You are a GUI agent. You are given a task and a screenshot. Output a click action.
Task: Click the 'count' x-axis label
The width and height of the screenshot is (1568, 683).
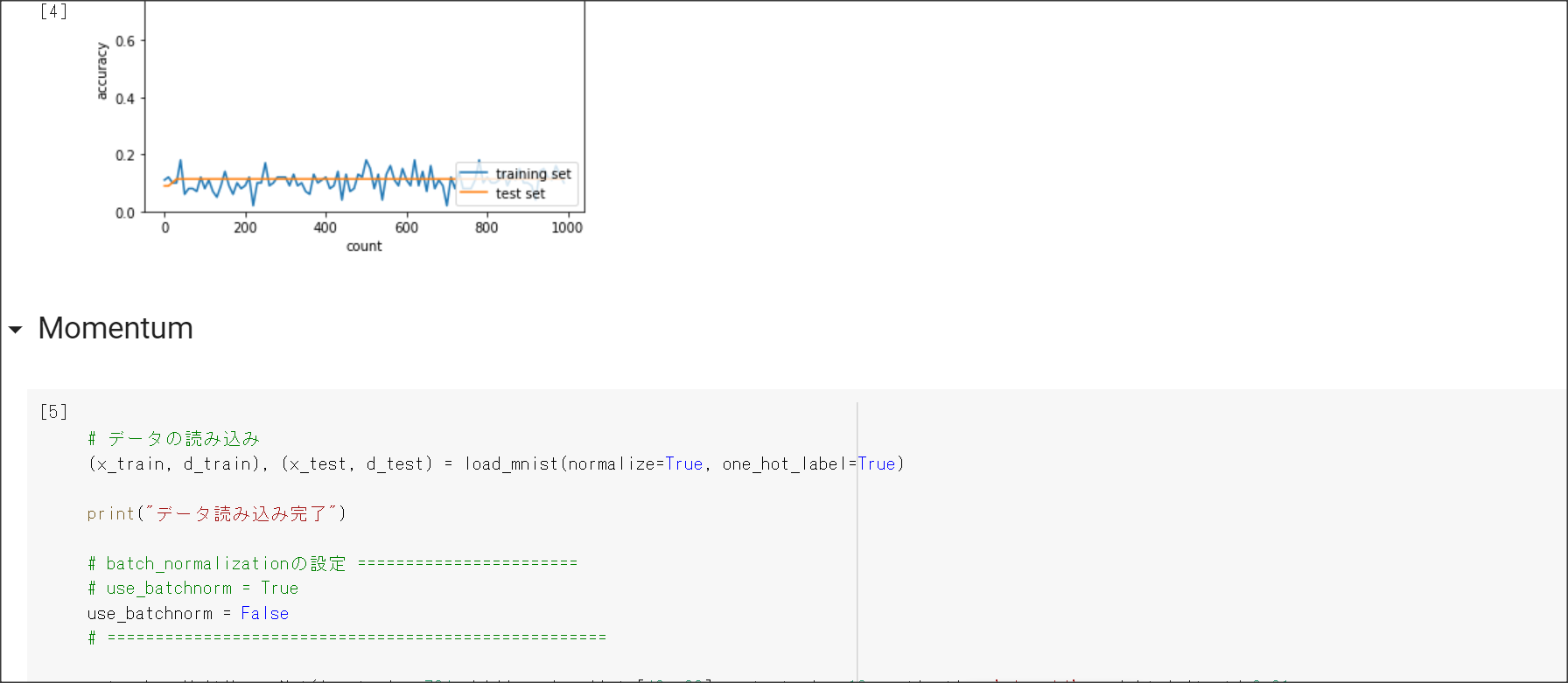(364, 247)
